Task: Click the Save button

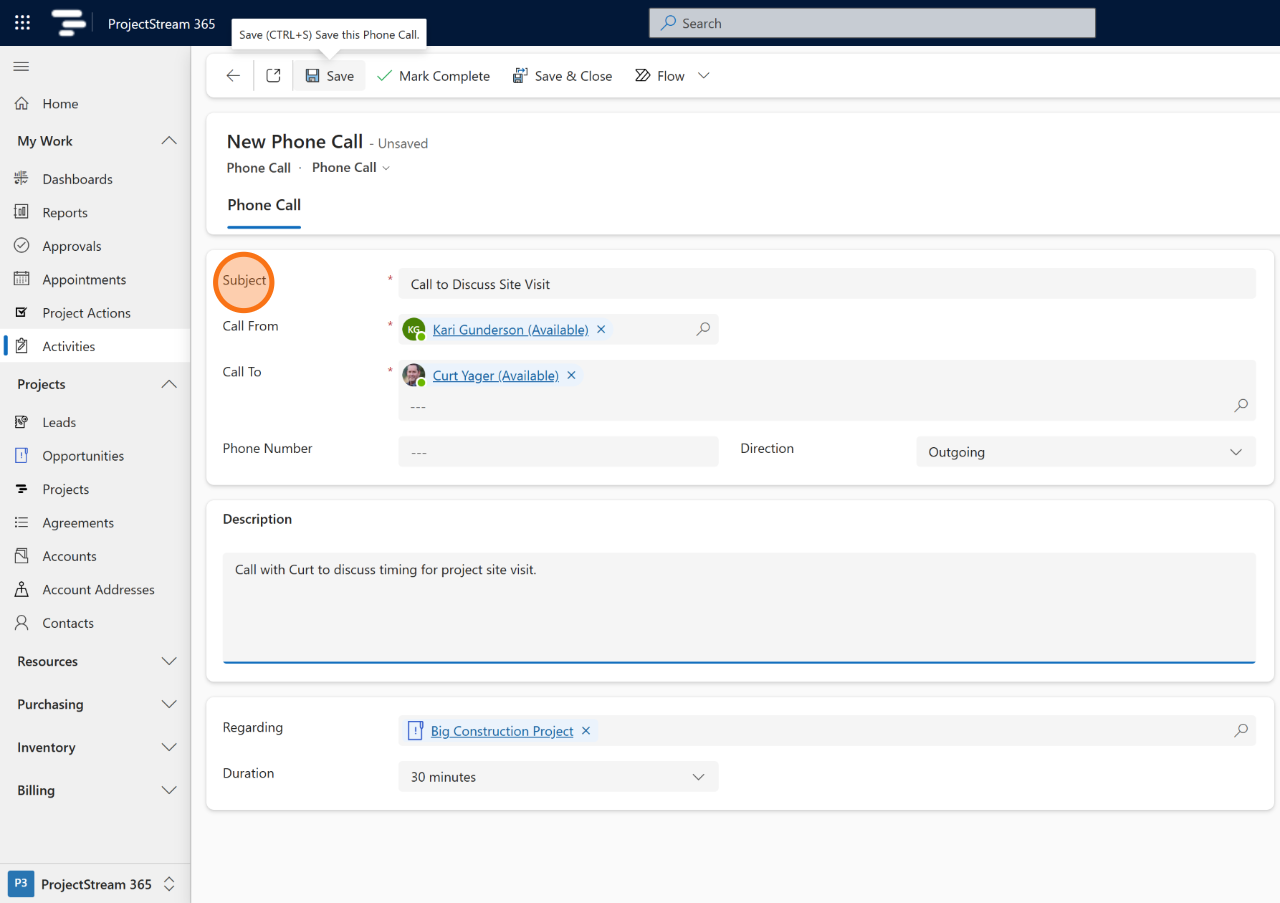Action: pyautogui.click(x=329, y=76)
